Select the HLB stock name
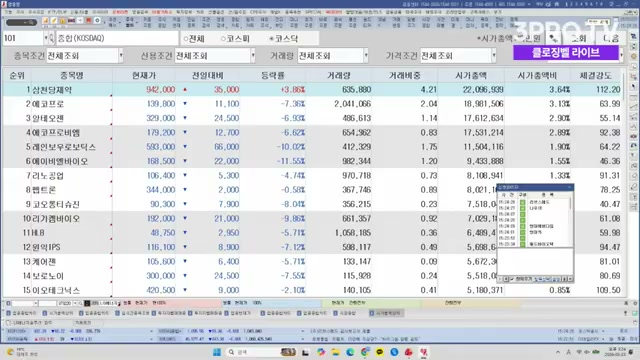Viewport: 640px width, 360px height. tap(38, 233)
